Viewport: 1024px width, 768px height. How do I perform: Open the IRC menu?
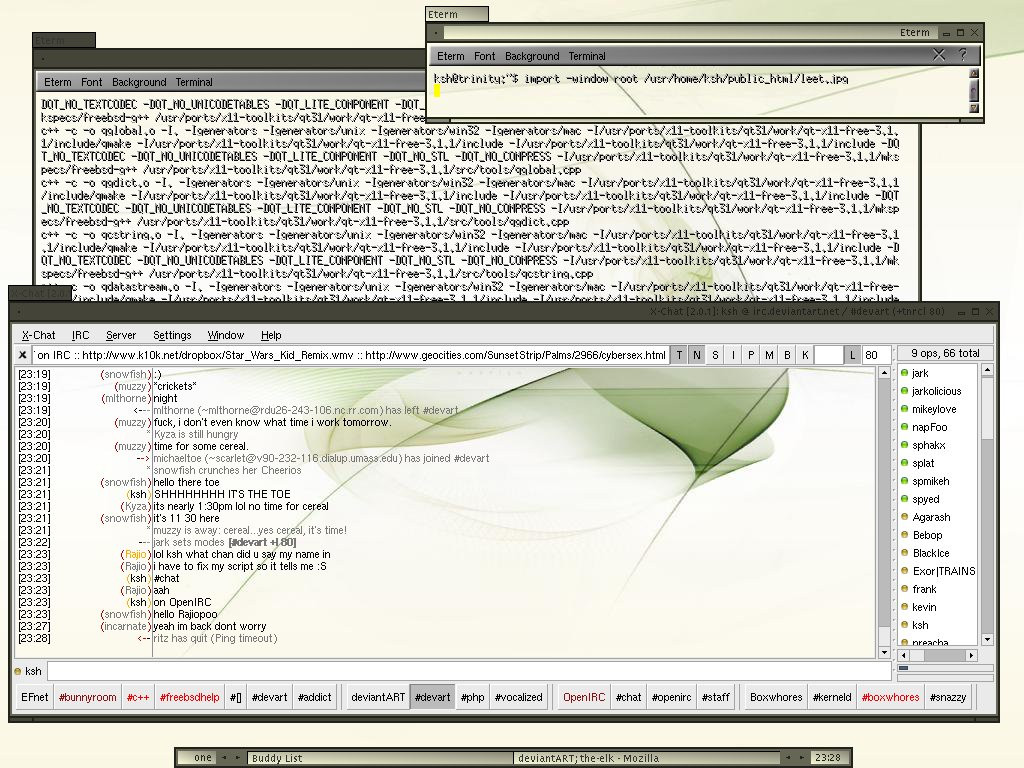[x=80, y=335]
